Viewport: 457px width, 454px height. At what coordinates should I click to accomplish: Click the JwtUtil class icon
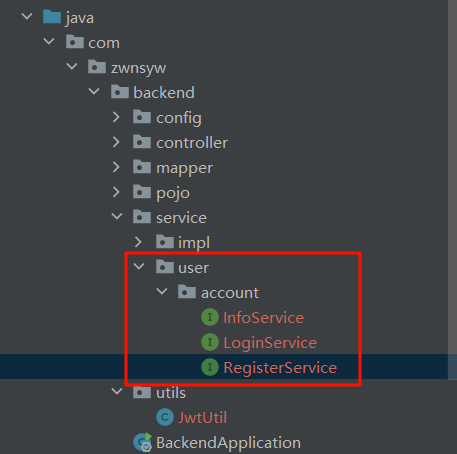pos(165,417)
